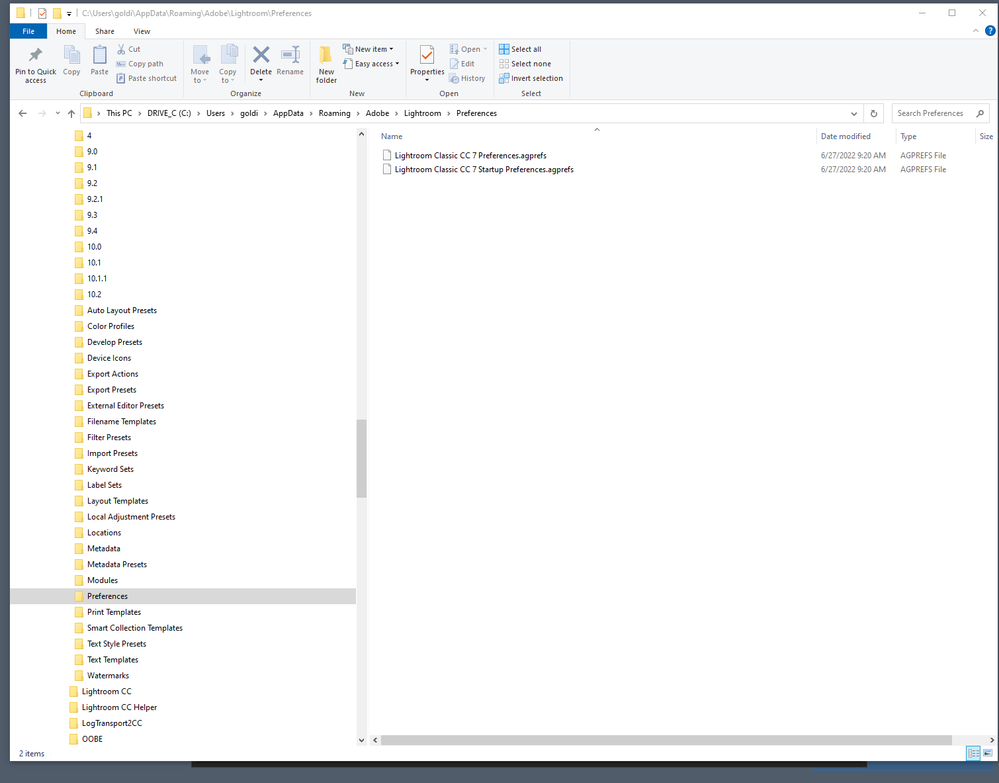This screenshot has height=783, width=999.
Task: Open the New item dropdown
Action: [x=368, y=49]
